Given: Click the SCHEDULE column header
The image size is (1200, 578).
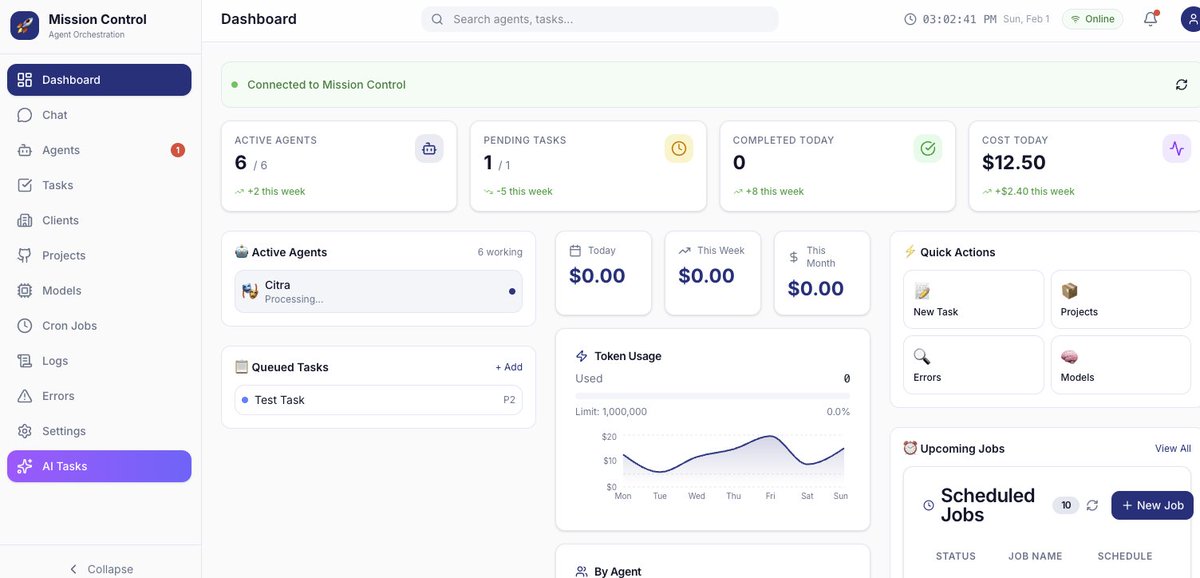Looking at the screenshot, I should click(x=1125, y=556).
